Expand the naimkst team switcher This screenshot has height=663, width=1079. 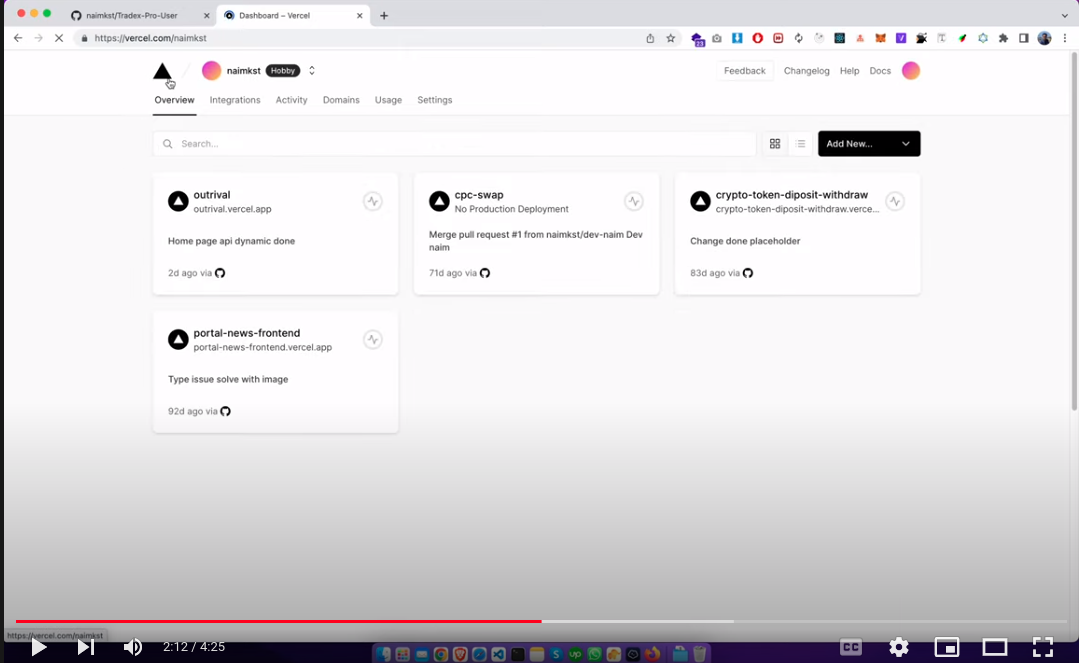coord(312,71)
